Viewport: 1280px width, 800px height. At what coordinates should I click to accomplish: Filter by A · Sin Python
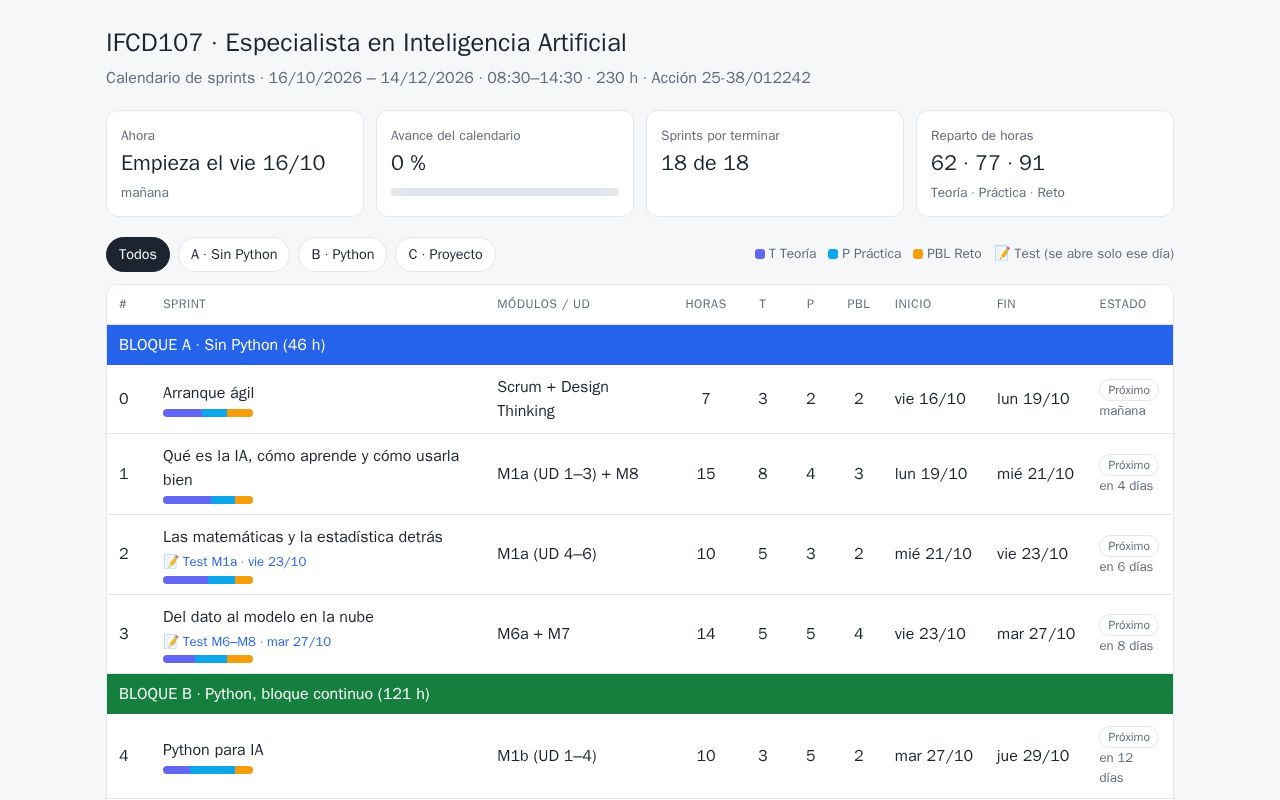point(234,254)
